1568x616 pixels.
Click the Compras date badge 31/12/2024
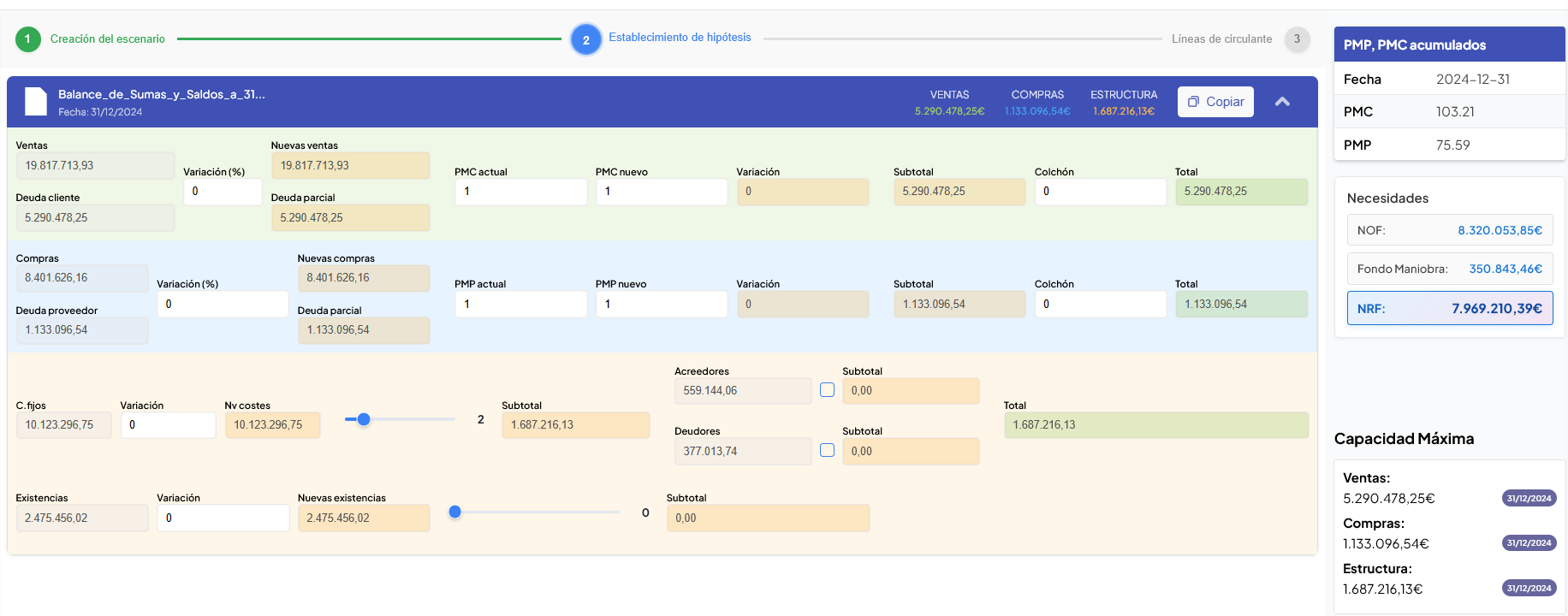tap(1529, 543)
